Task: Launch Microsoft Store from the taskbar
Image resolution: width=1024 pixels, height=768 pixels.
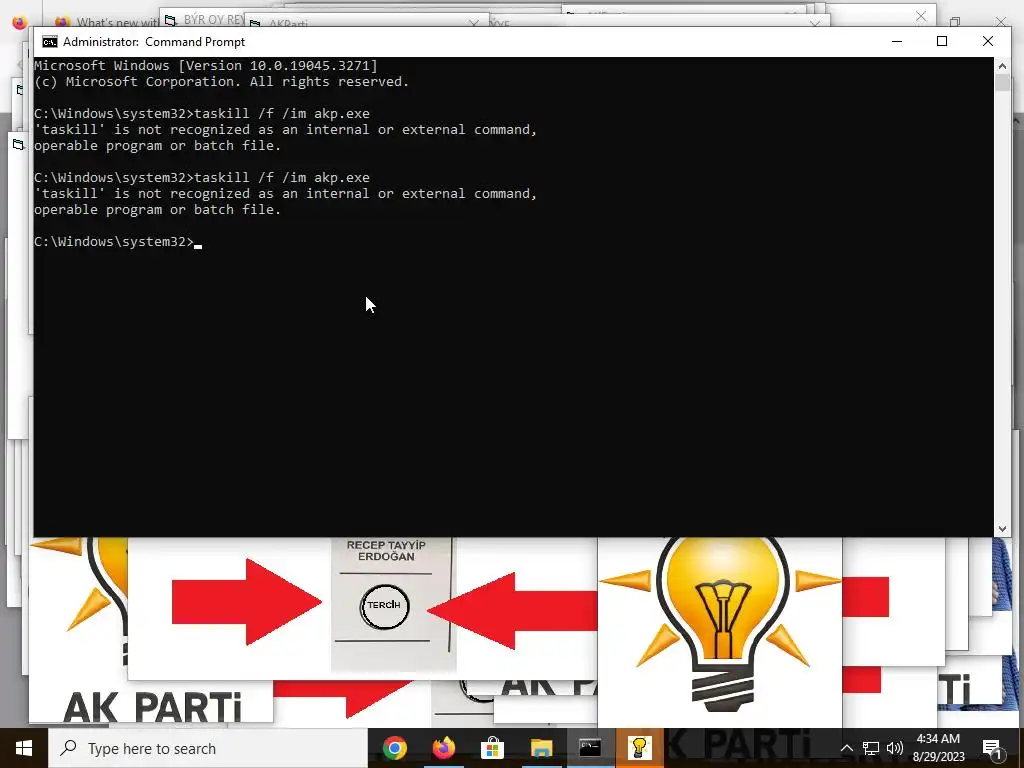Action: [492, 748]
